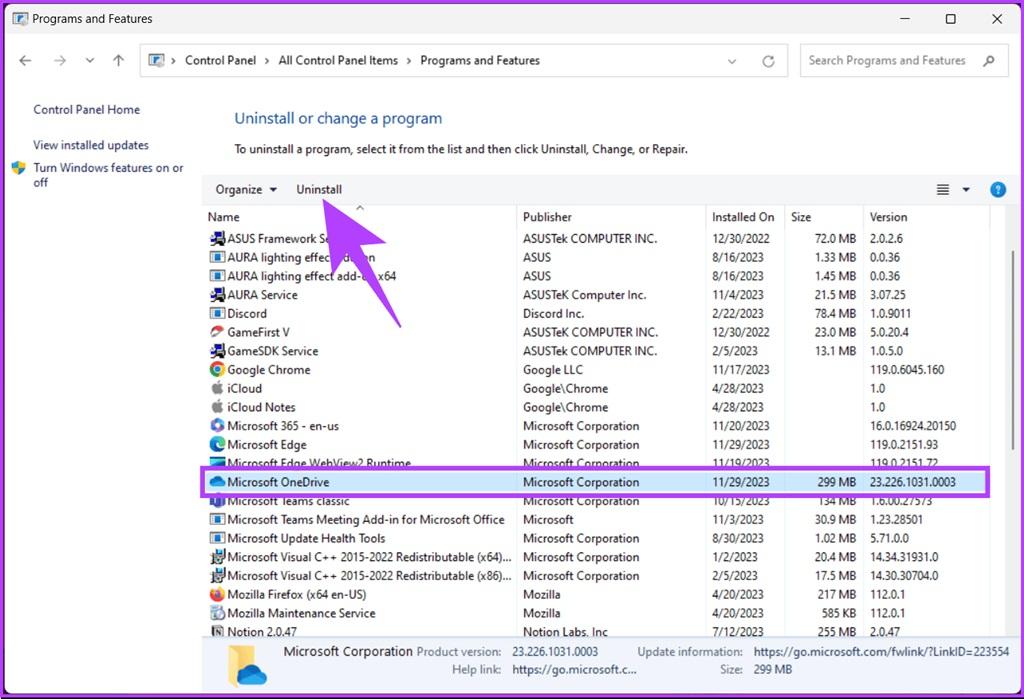1024x699 pixels.
Task: Open the Organize dropdown menu
Action: coord(246,189)
